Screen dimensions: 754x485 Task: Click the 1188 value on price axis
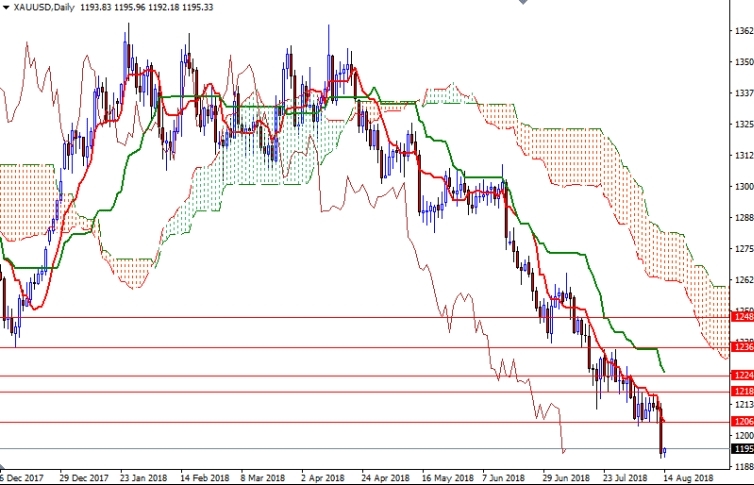(744, 467)
